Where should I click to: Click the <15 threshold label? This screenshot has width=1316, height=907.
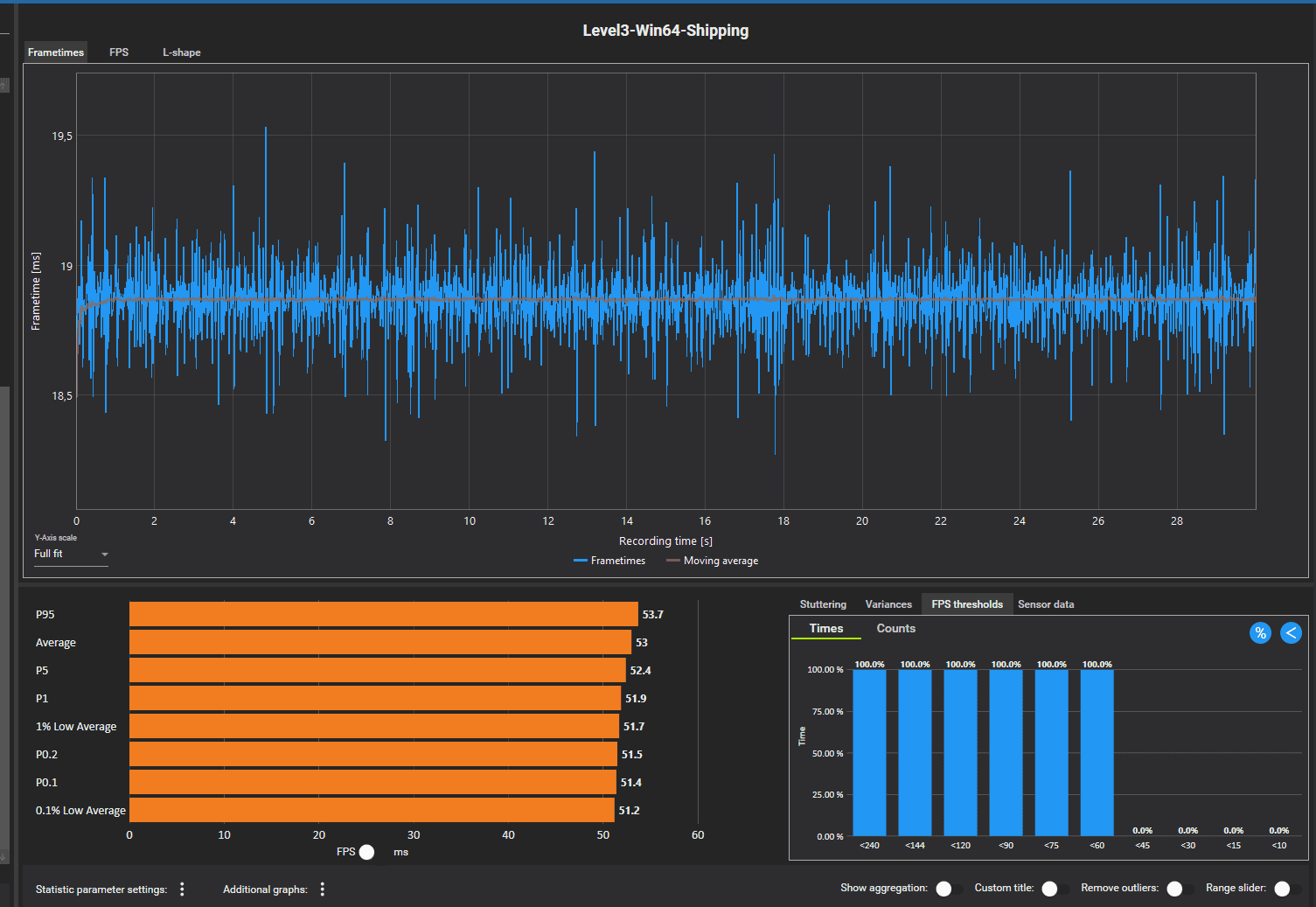point(1233,845)
